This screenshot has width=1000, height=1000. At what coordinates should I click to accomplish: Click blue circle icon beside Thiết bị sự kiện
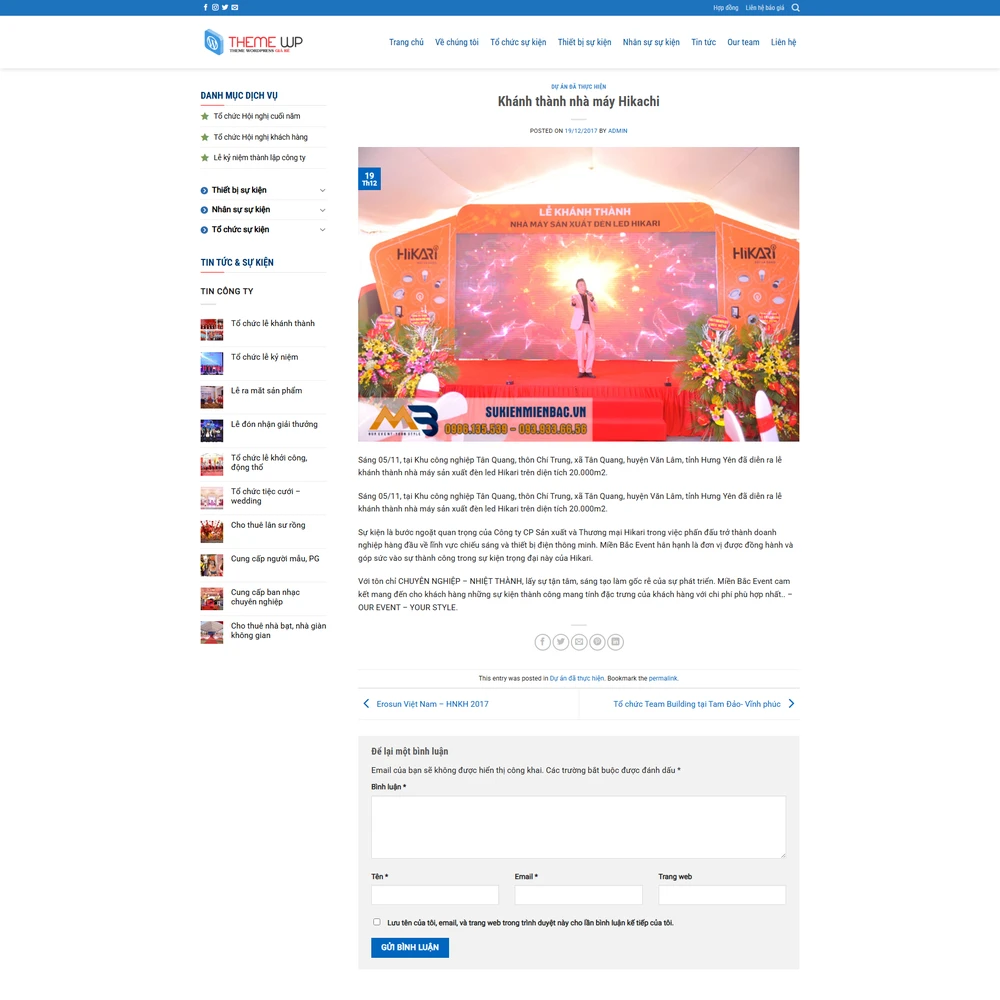pyautogui.click(x=204, y=190)
